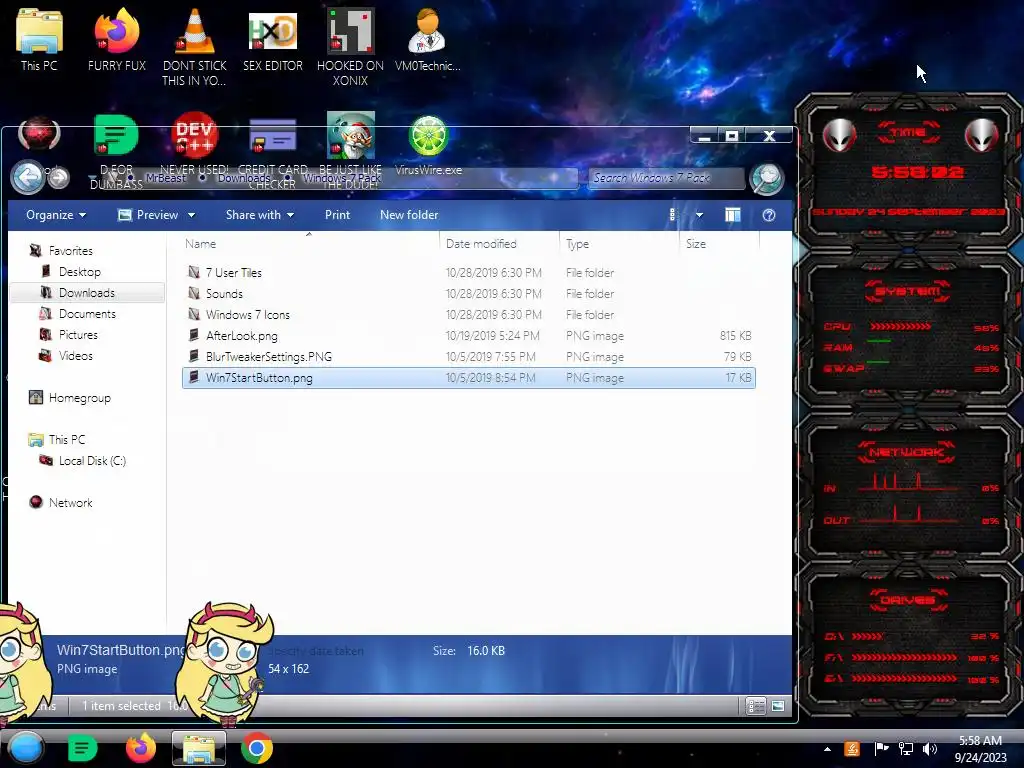Click the 54 x 162 dimensions value
Screen dimensions: 1024x768
point(288,669)
